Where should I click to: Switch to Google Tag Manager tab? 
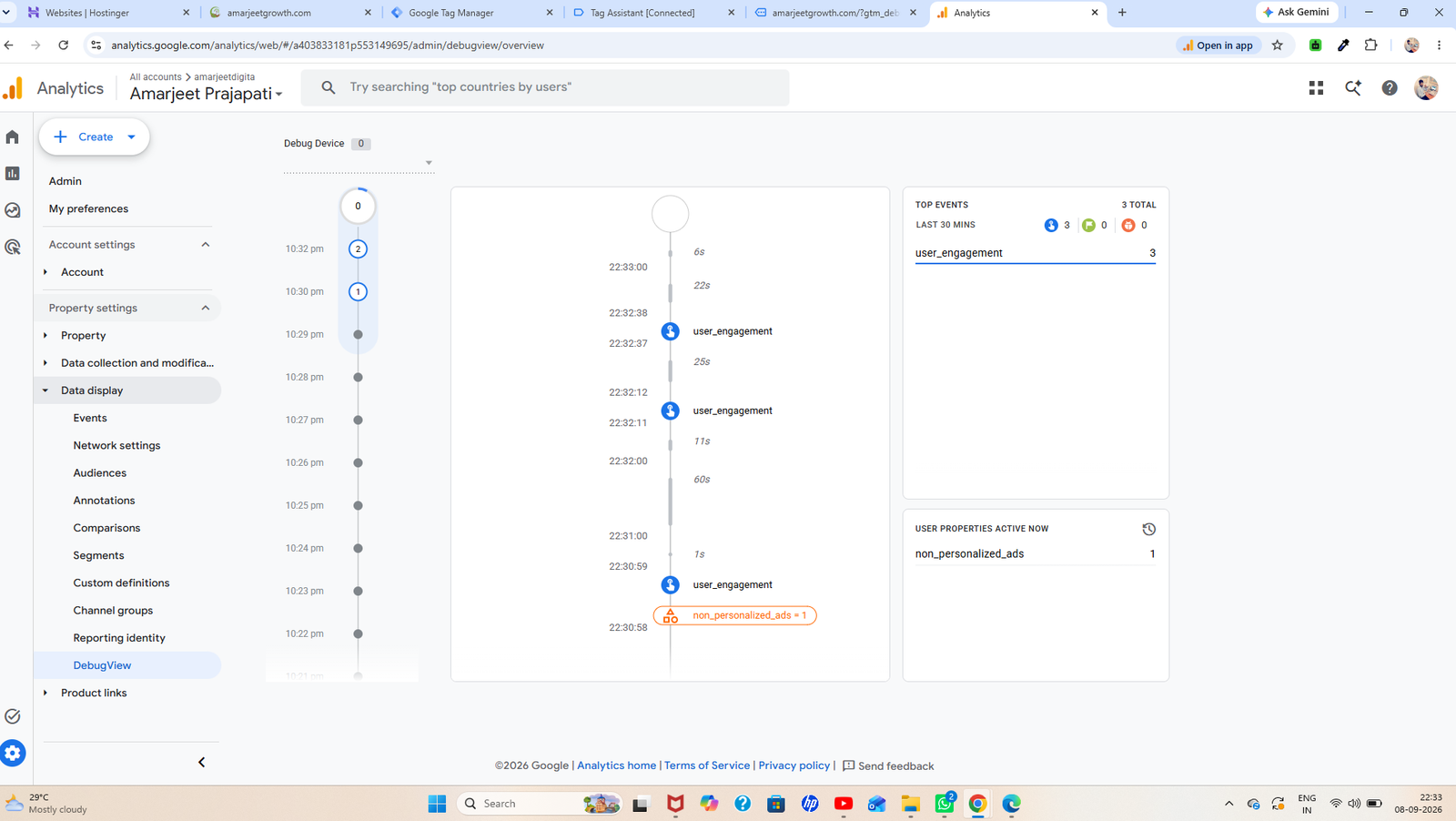pyautogui.click(x=471, y=13)
